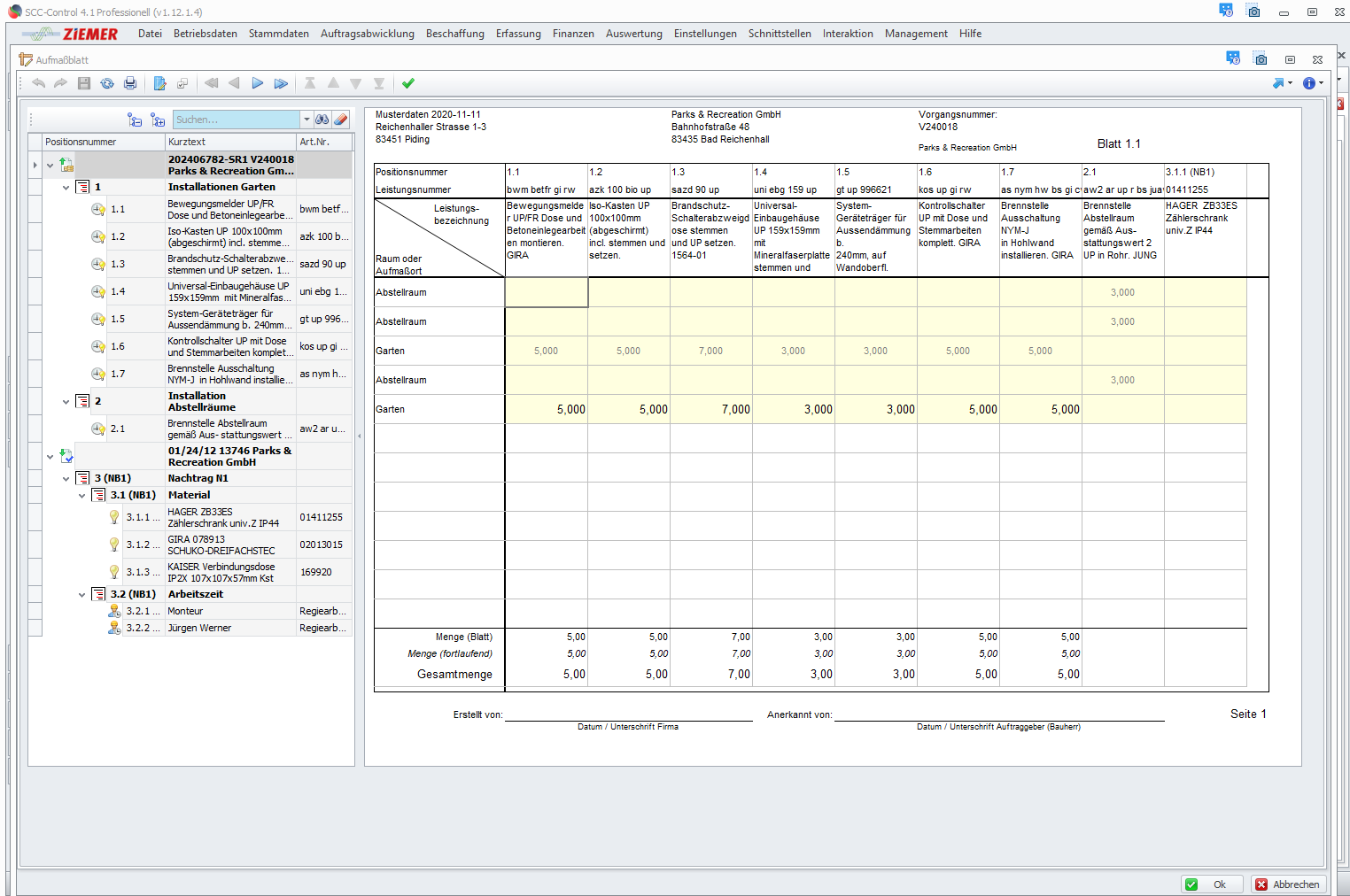Click the print icon in the toolbar

pyautogui.click(x=130, y=83)
